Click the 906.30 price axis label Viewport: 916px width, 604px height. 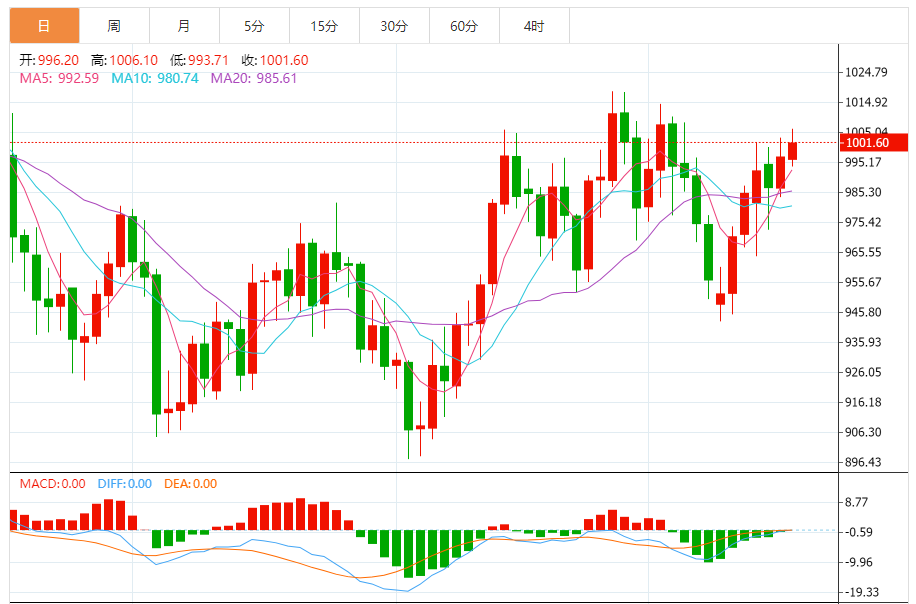[863, 432]
